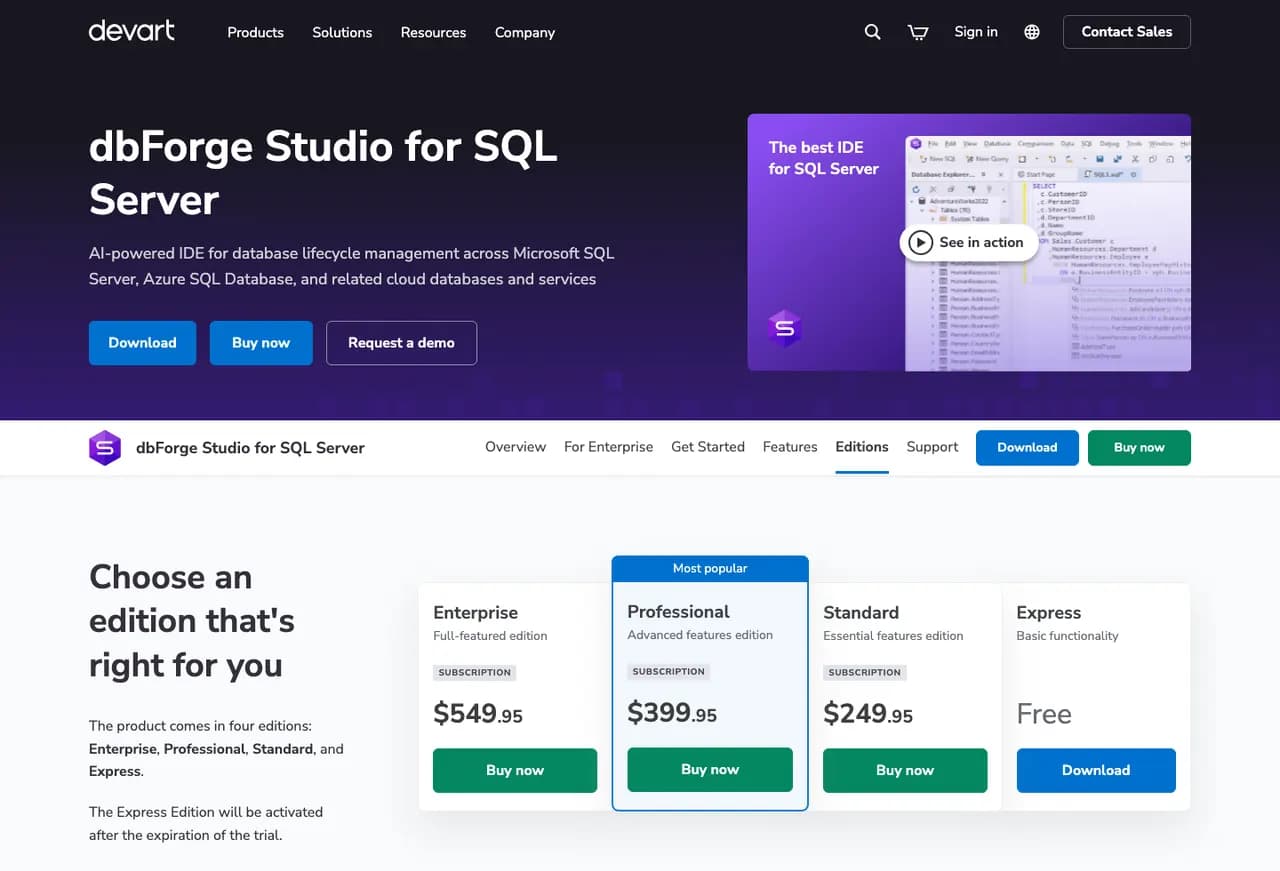Open the site search magnifier icon

(x=872, y=32)
